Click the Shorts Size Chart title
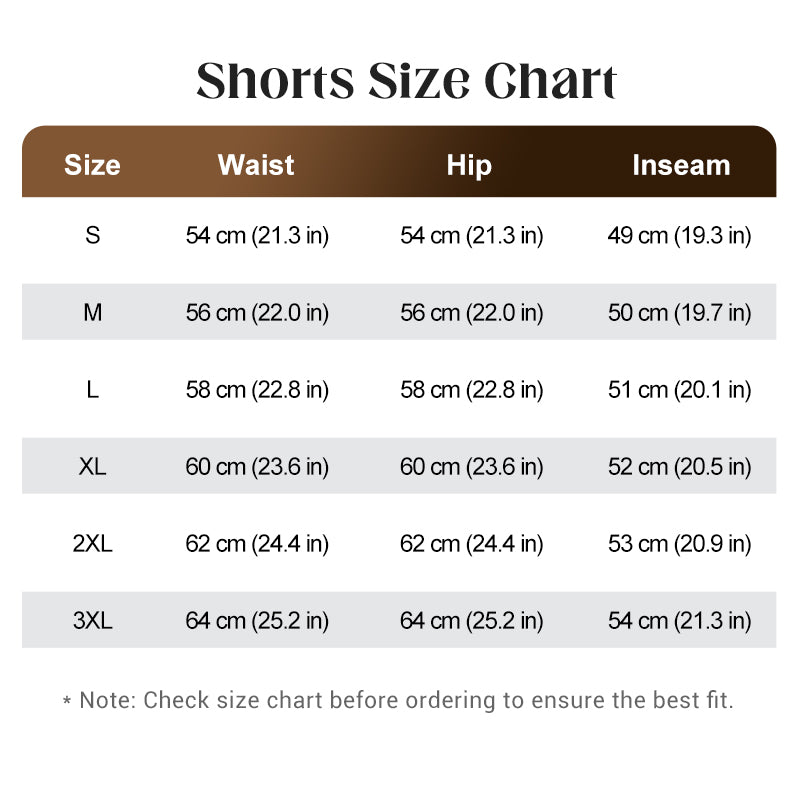800x800 pixels. point(407,81)
